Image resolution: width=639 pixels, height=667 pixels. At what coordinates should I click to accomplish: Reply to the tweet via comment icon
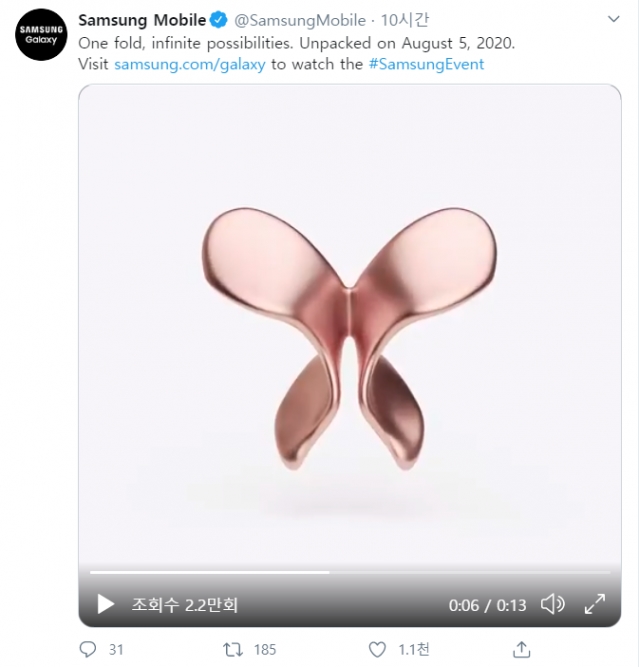[87, 649]
